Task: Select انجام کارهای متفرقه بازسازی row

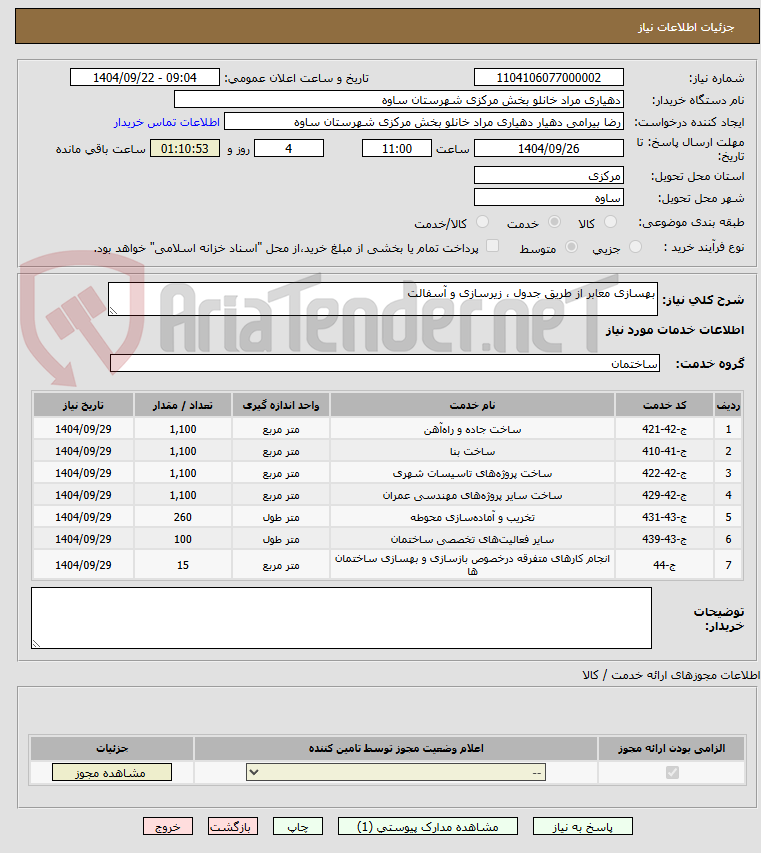Action: (x=472, y=565)
